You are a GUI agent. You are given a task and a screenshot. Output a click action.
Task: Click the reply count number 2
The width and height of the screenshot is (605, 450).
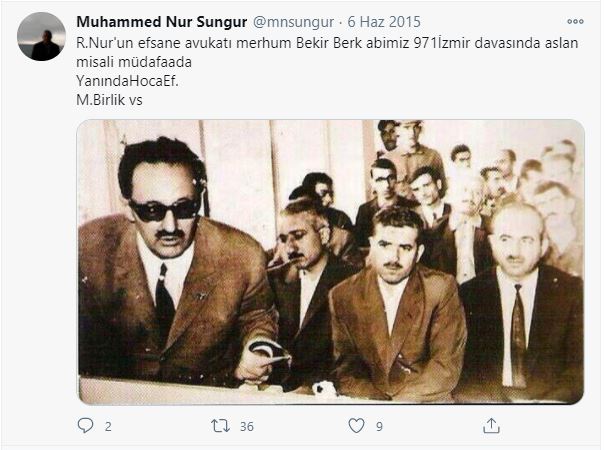[x=108, y=426]
